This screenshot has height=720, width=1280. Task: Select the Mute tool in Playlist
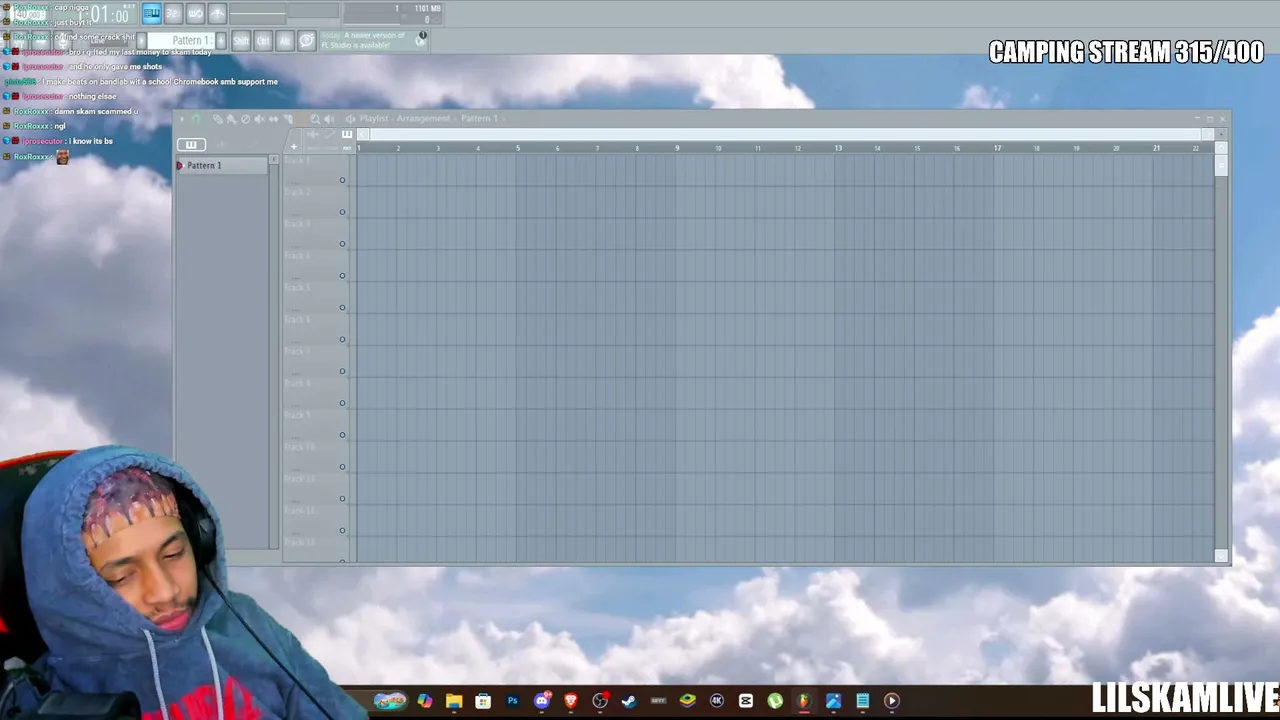(x=259, y=119)
